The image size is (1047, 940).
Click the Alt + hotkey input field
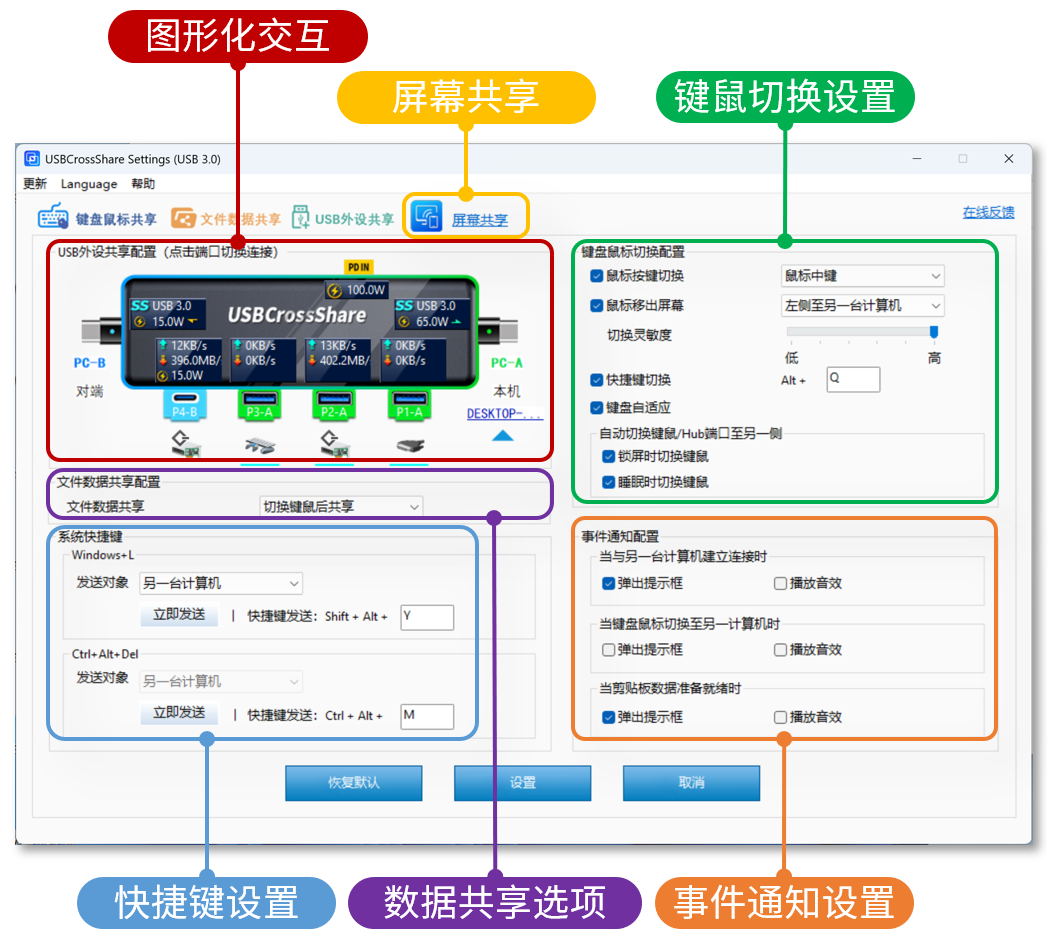[853, 380]
